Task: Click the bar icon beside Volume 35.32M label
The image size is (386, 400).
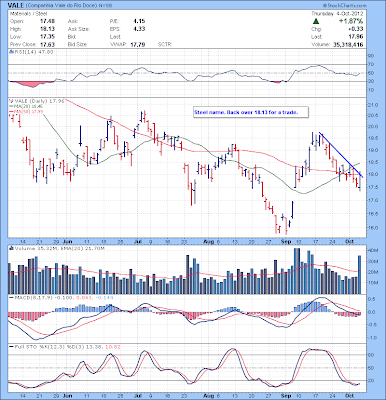Action: click(x=11, y=248)
